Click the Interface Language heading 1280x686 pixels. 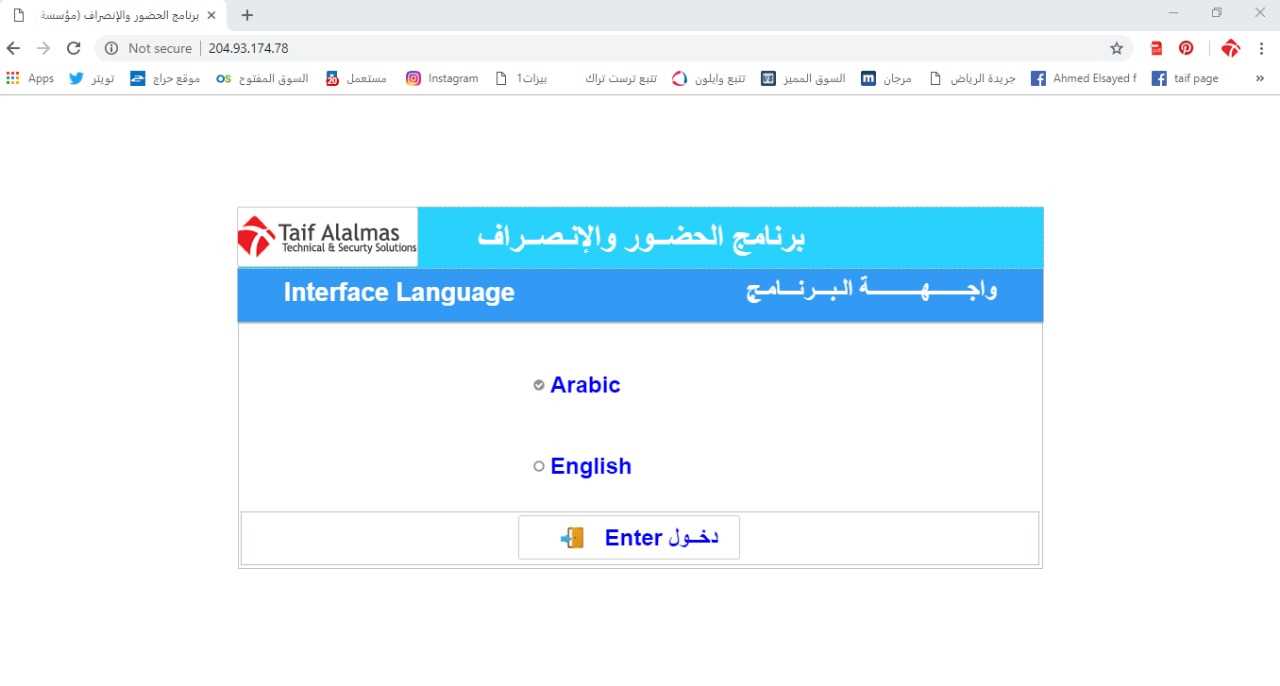tap(399, 292)
